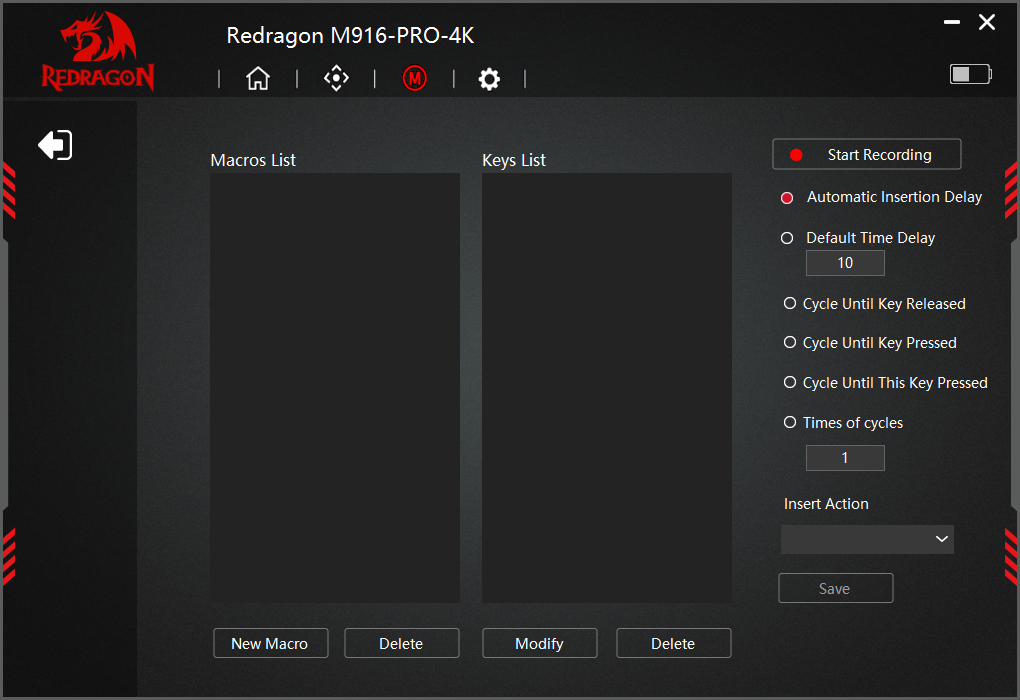Click the cycle count field showing 1
The image size is (1020, 700).
(845, 458)
